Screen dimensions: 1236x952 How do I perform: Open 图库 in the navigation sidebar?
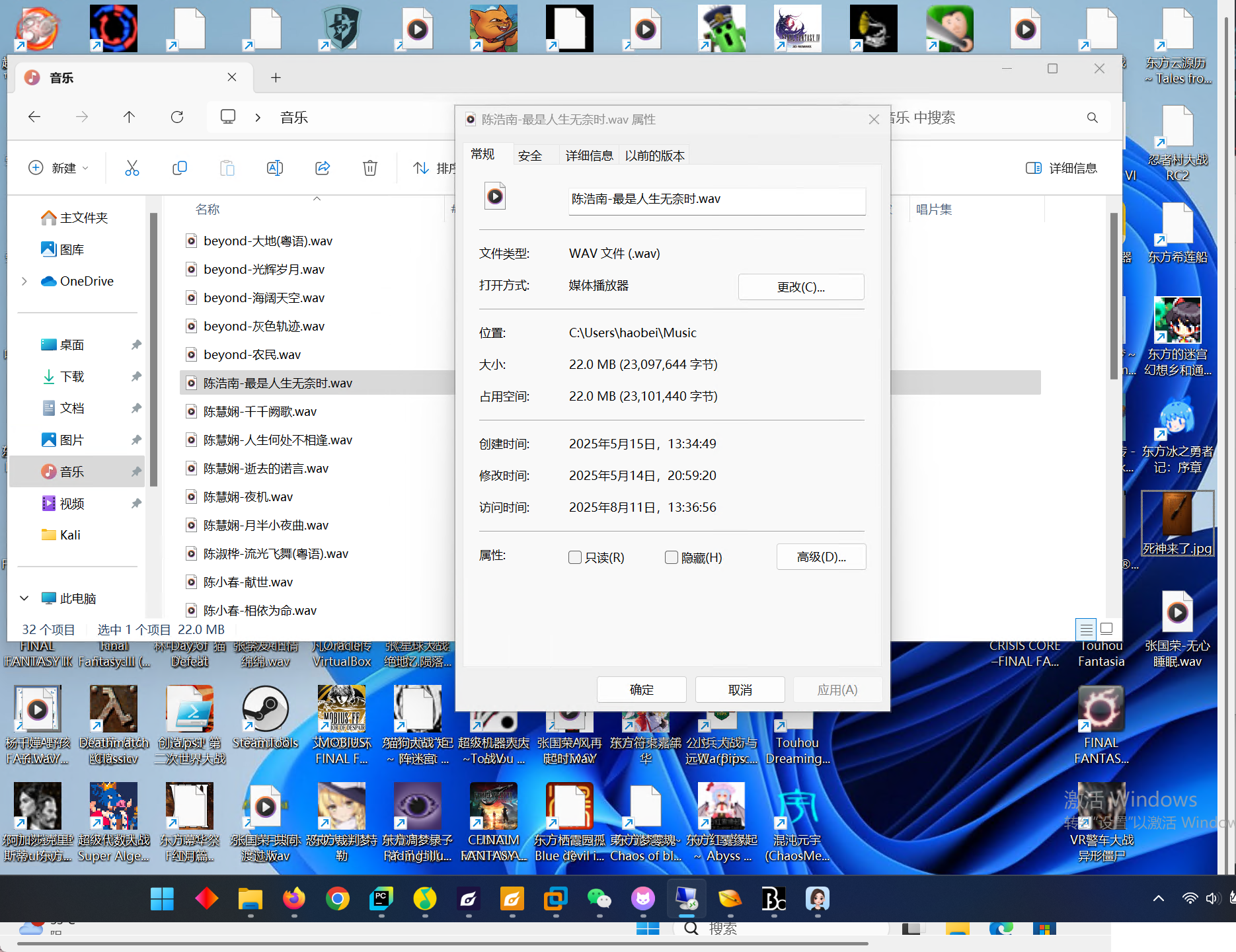click(72, 249)
